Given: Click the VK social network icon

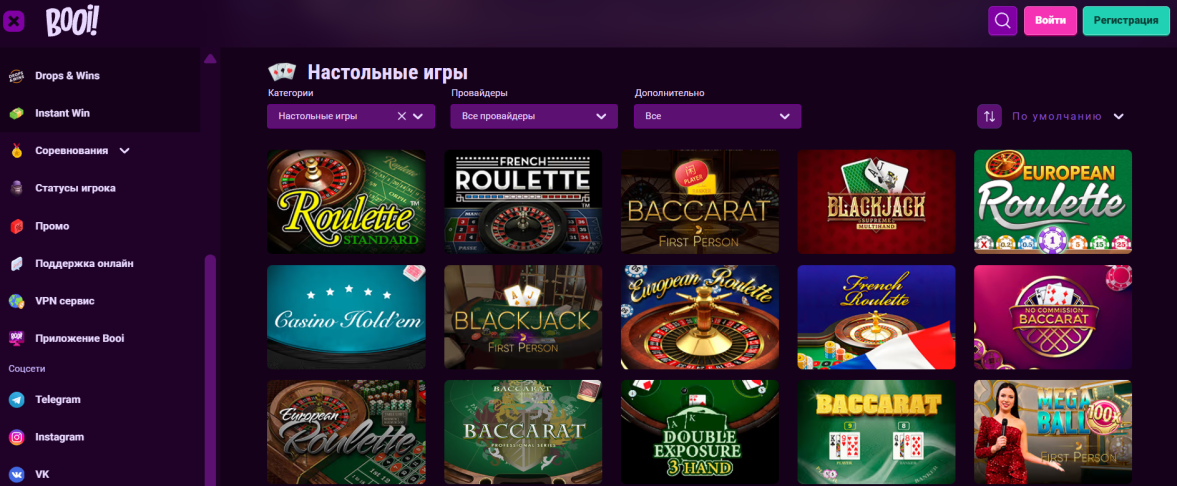Looking at the screenshot, I should coord(16,474).
